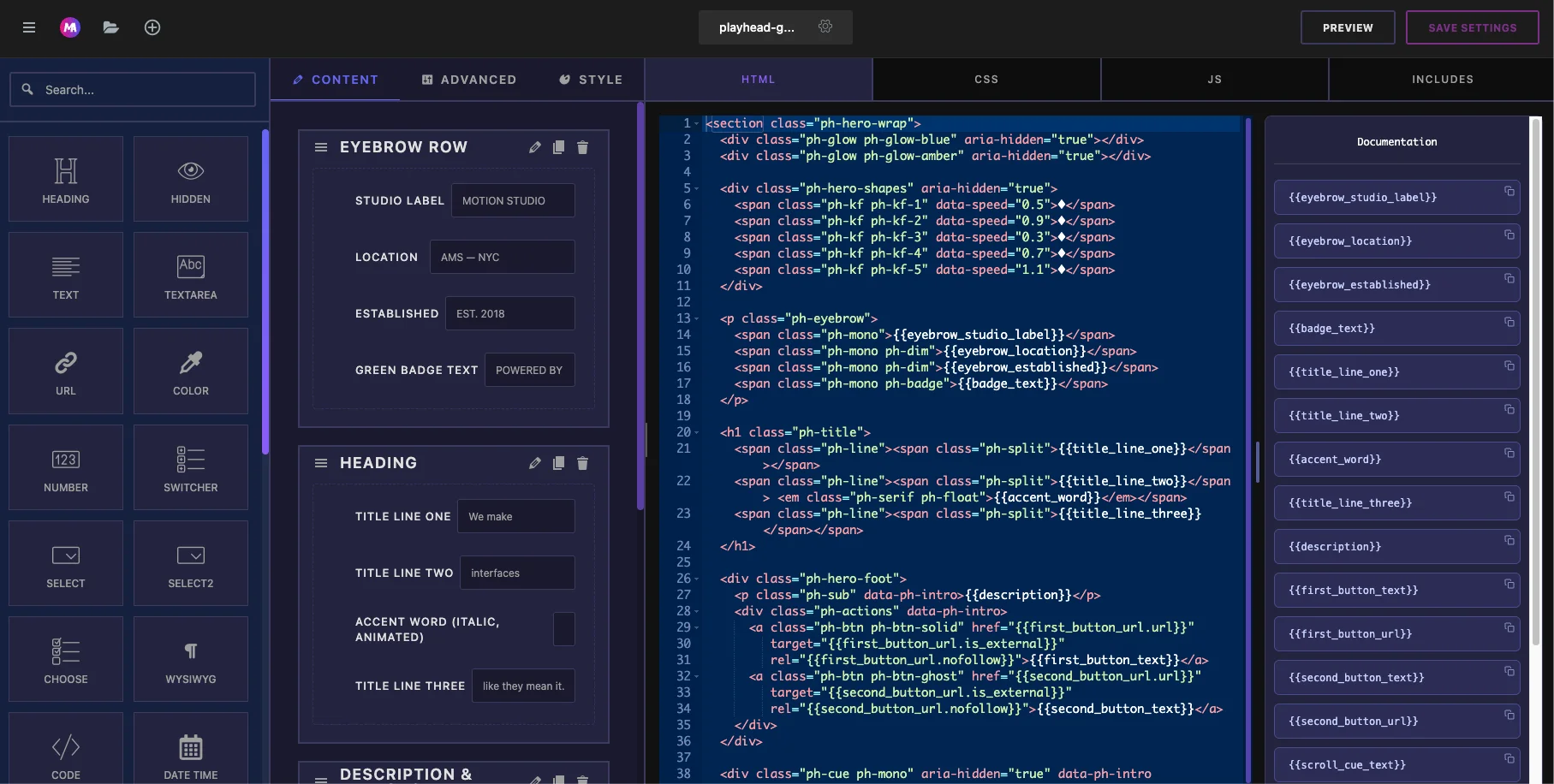Delete the Eyebrow Row section
Image resolution: width=1554 pixels, height=784 pixels.
pyautogui.click(x=582, y=147)
